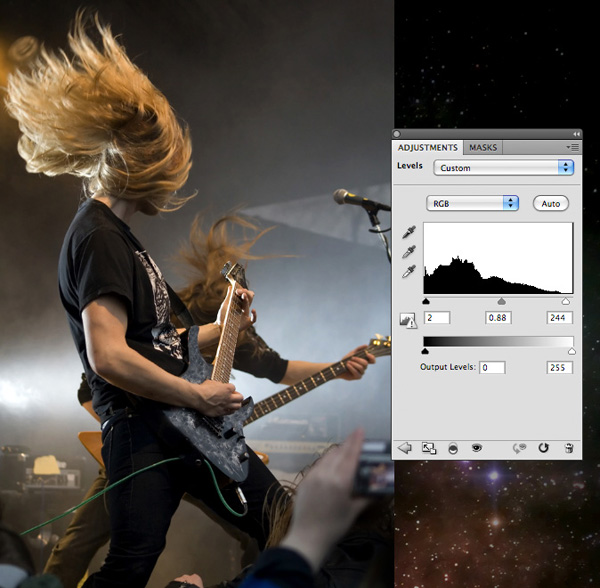Click the gamma value field 0.88
Viewport: 600px width, 588px height.
click(498, 318)
